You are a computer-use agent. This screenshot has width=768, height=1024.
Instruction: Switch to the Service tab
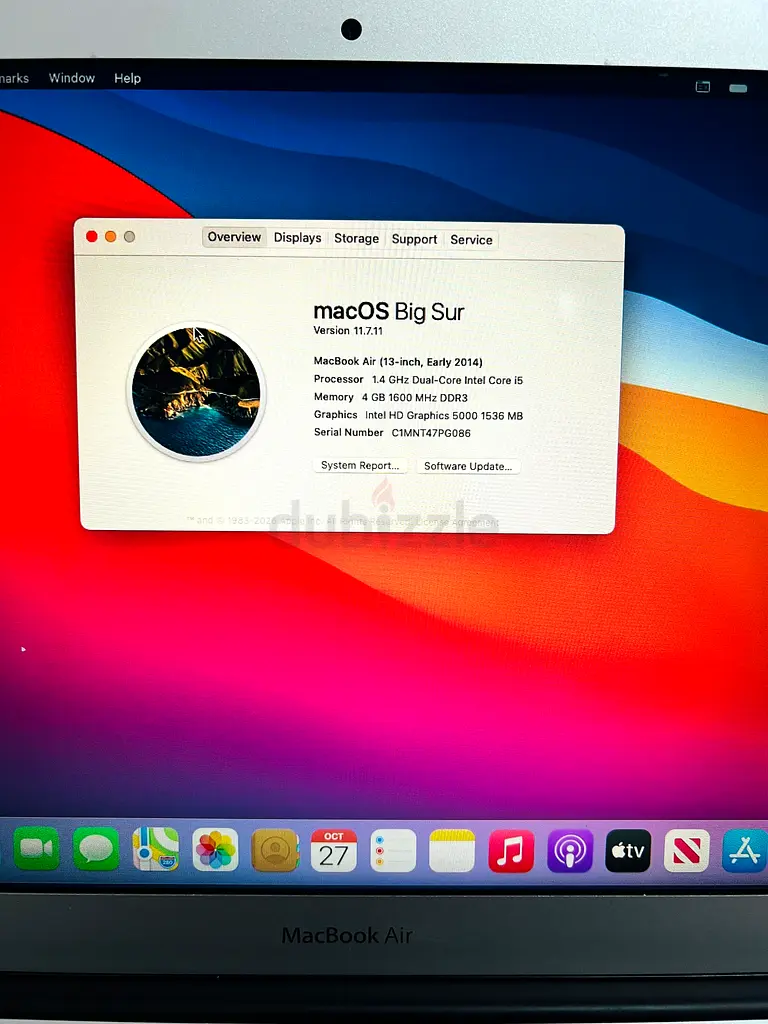[x=472, y=240]
